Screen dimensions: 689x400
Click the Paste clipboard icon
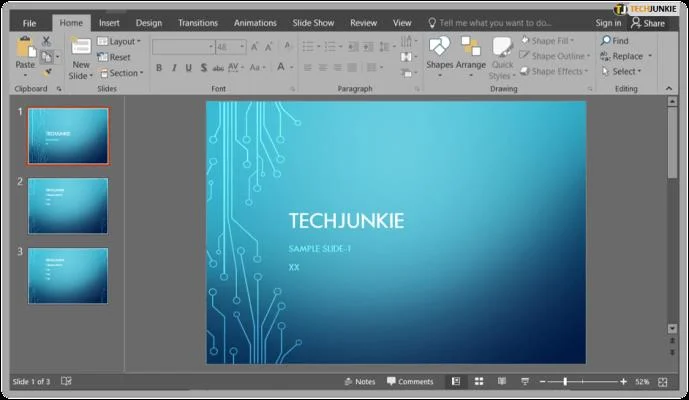pos(25,47)
